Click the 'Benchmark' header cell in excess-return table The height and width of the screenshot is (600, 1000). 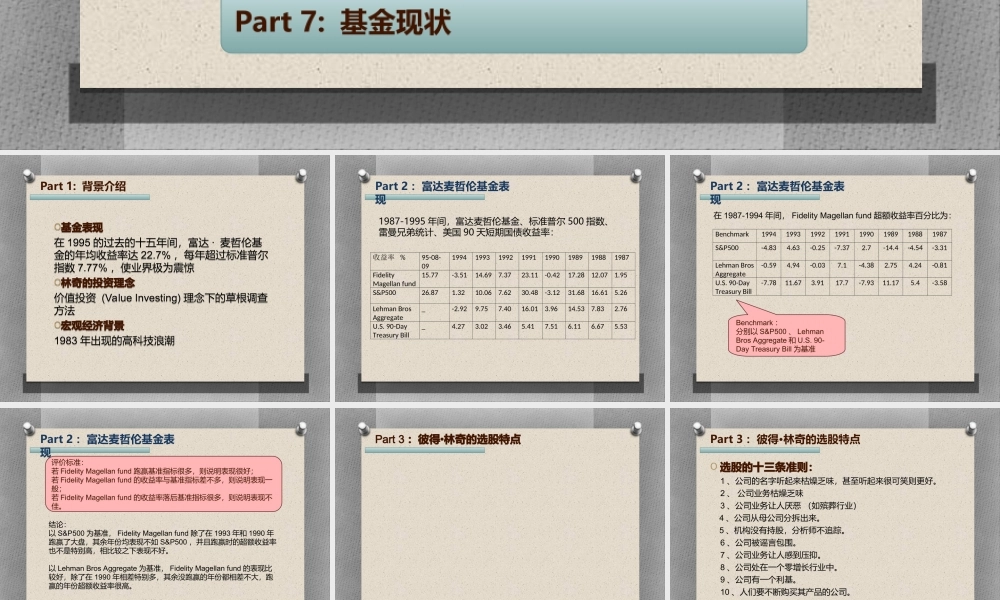[732, 235]
